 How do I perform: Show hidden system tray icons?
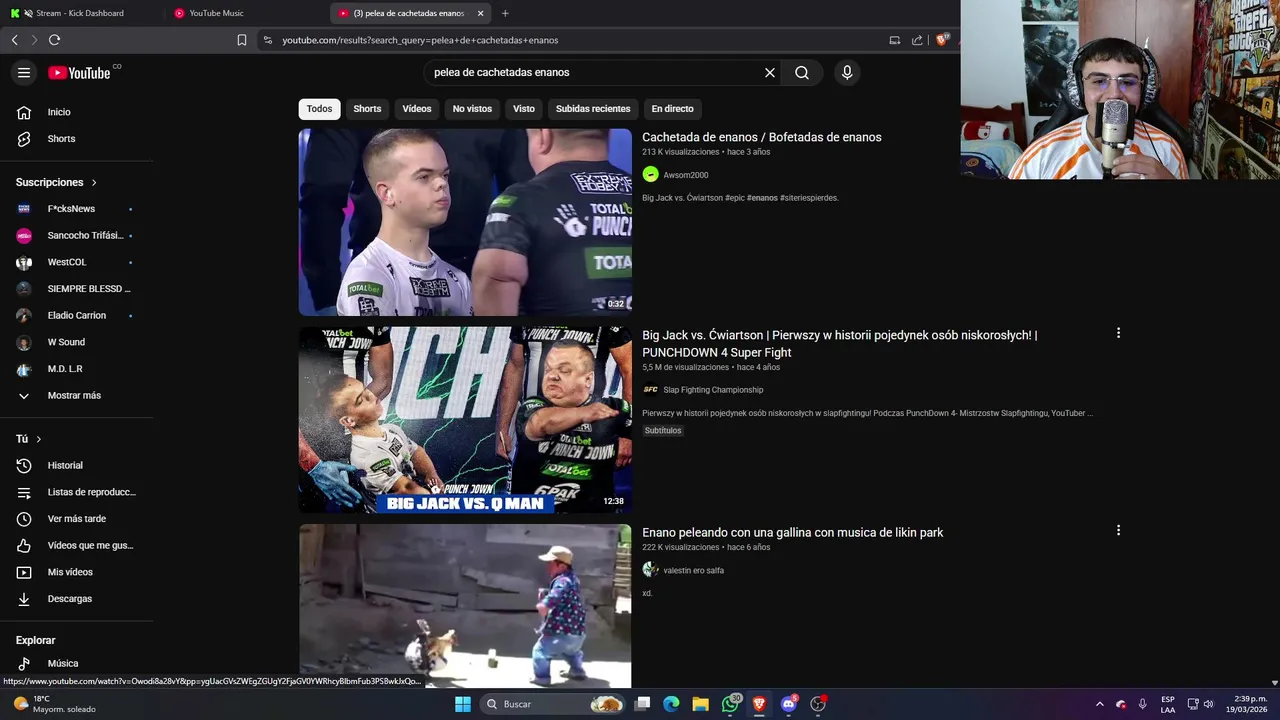click(x=1099, y=704)
